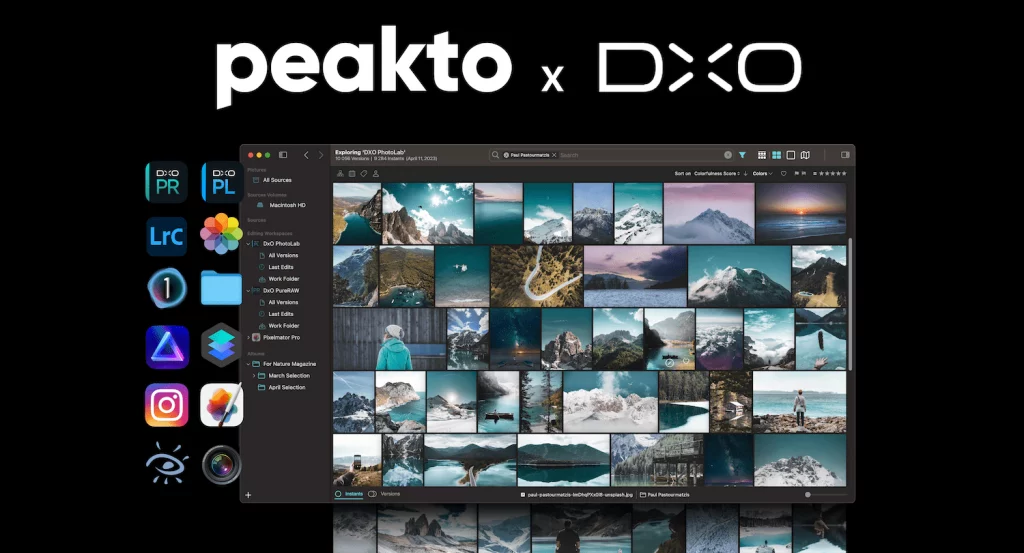Go back with the left chevron
The image size is (1024, 553).
306,155
